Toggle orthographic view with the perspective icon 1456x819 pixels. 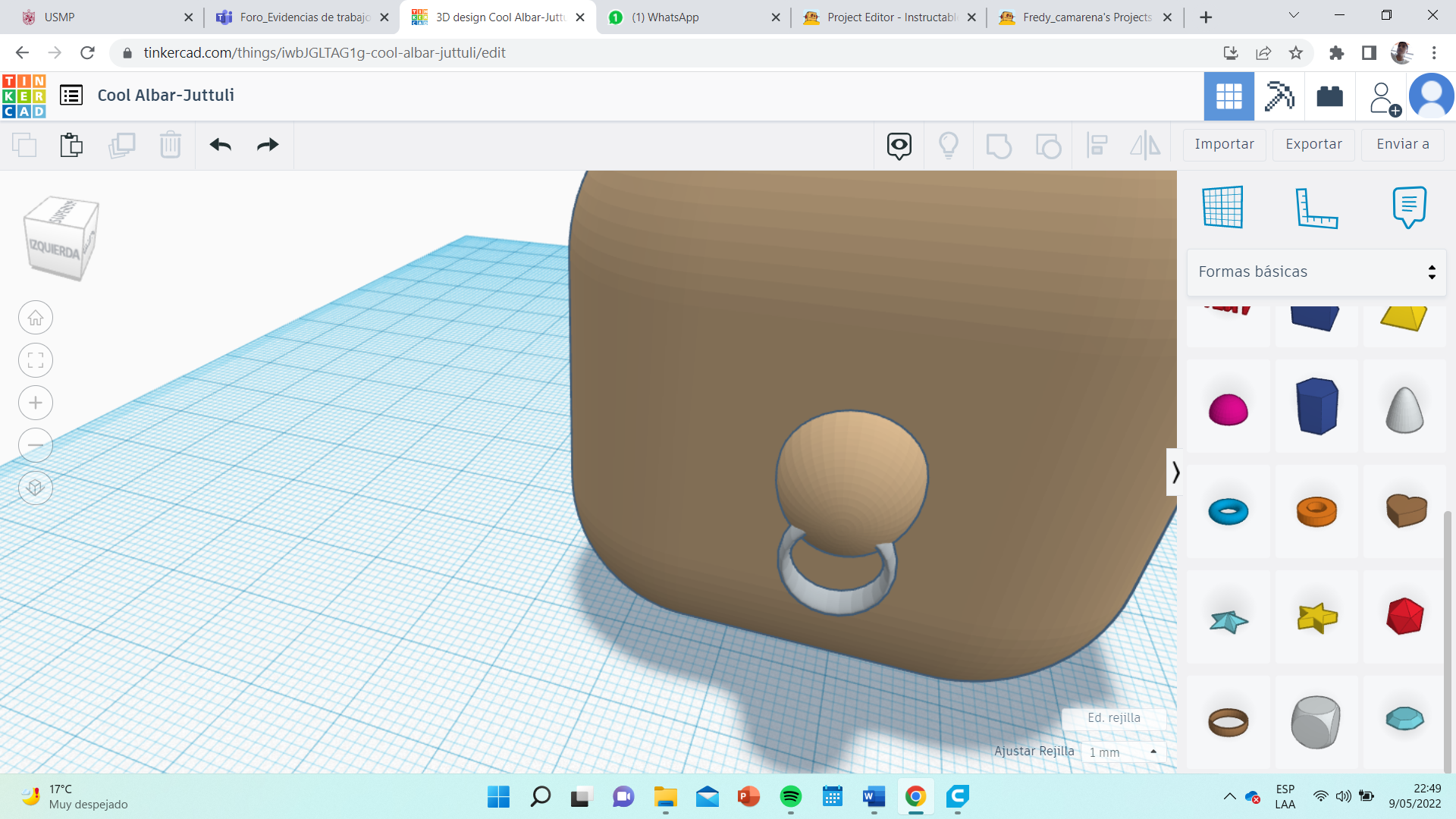tap(35, 488)
